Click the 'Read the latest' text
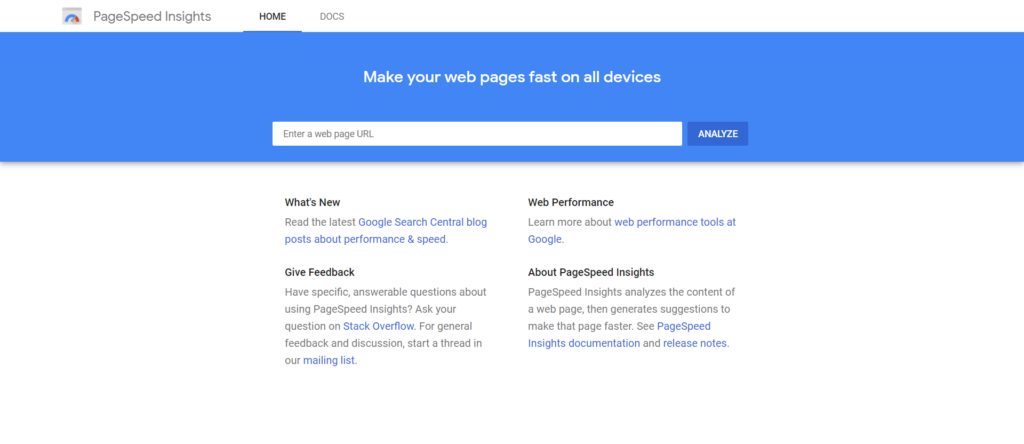The height and width of the screenshot is (444, 1024). point(320,222)
